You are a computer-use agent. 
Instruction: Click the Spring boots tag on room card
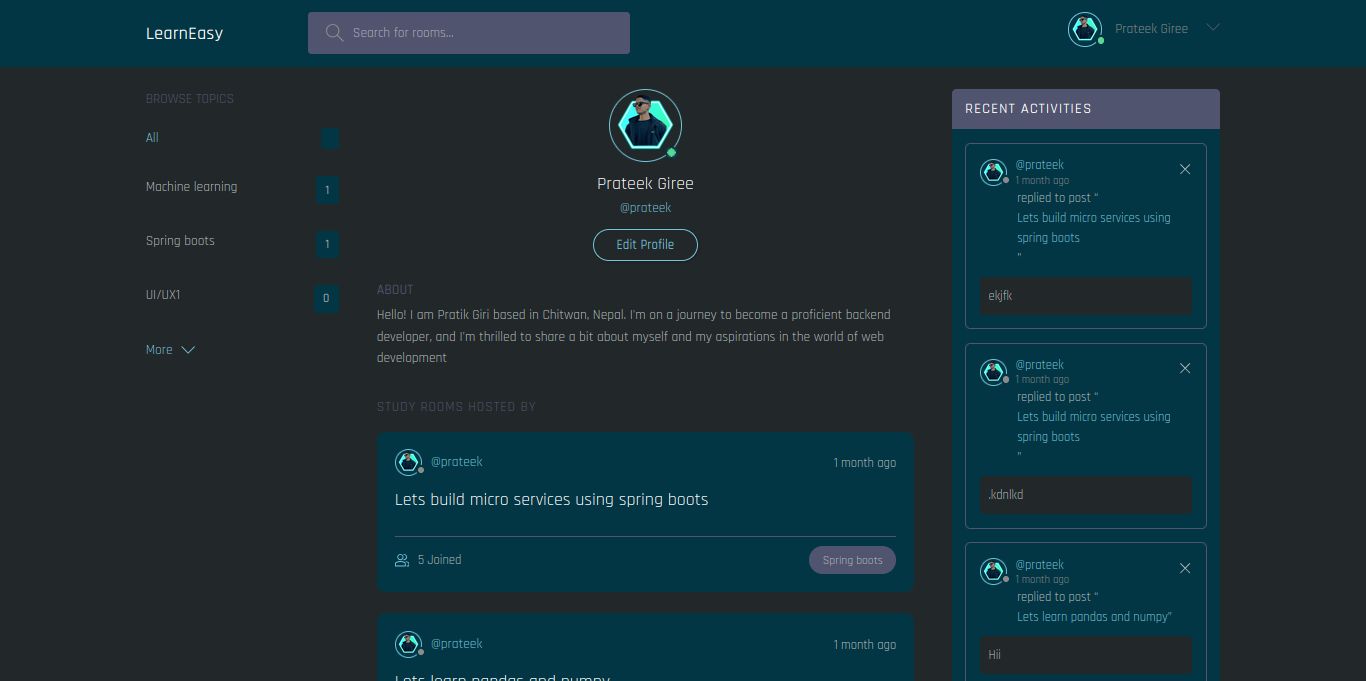pos(852,560)
